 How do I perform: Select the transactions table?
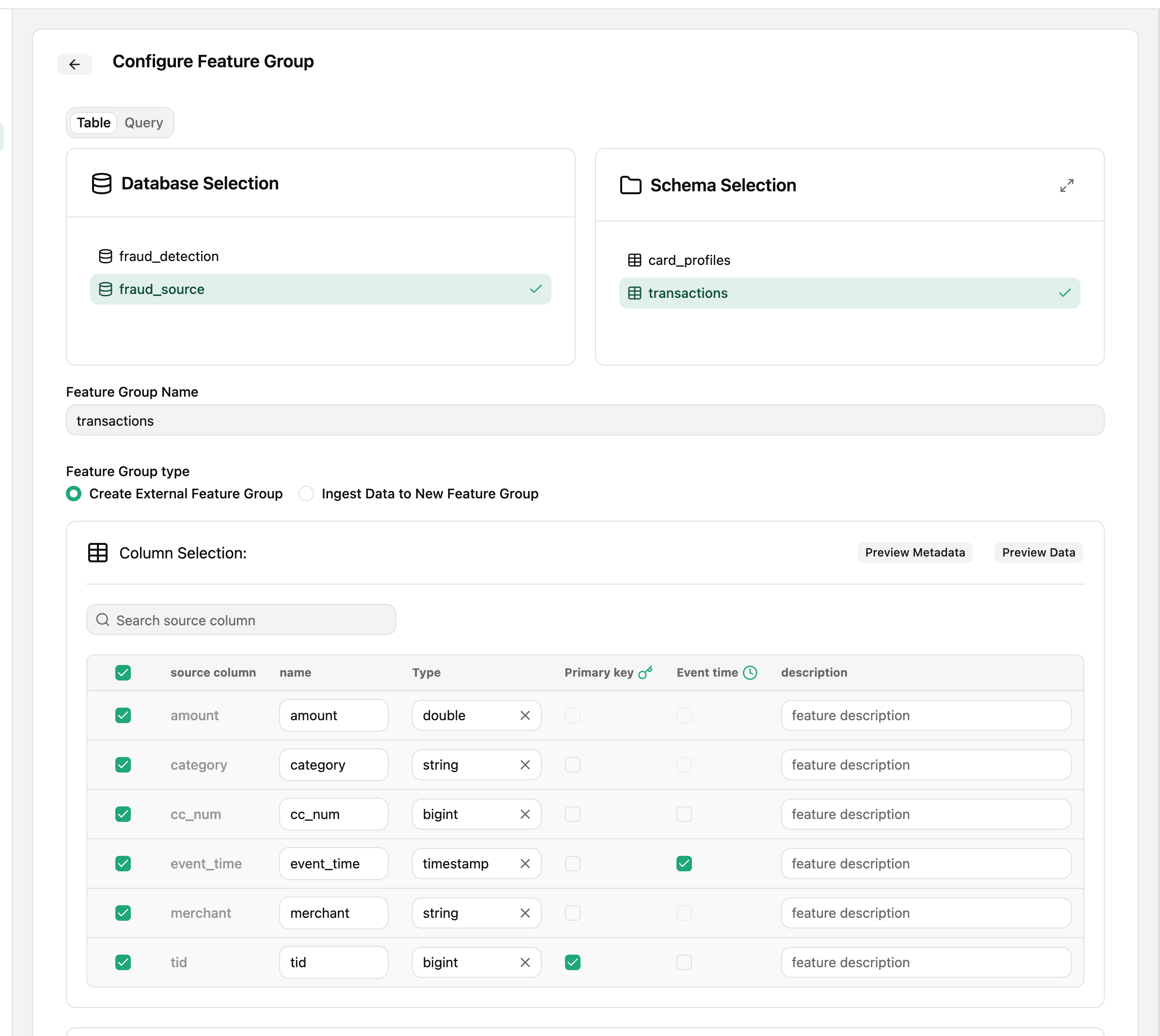coord(849,293)
